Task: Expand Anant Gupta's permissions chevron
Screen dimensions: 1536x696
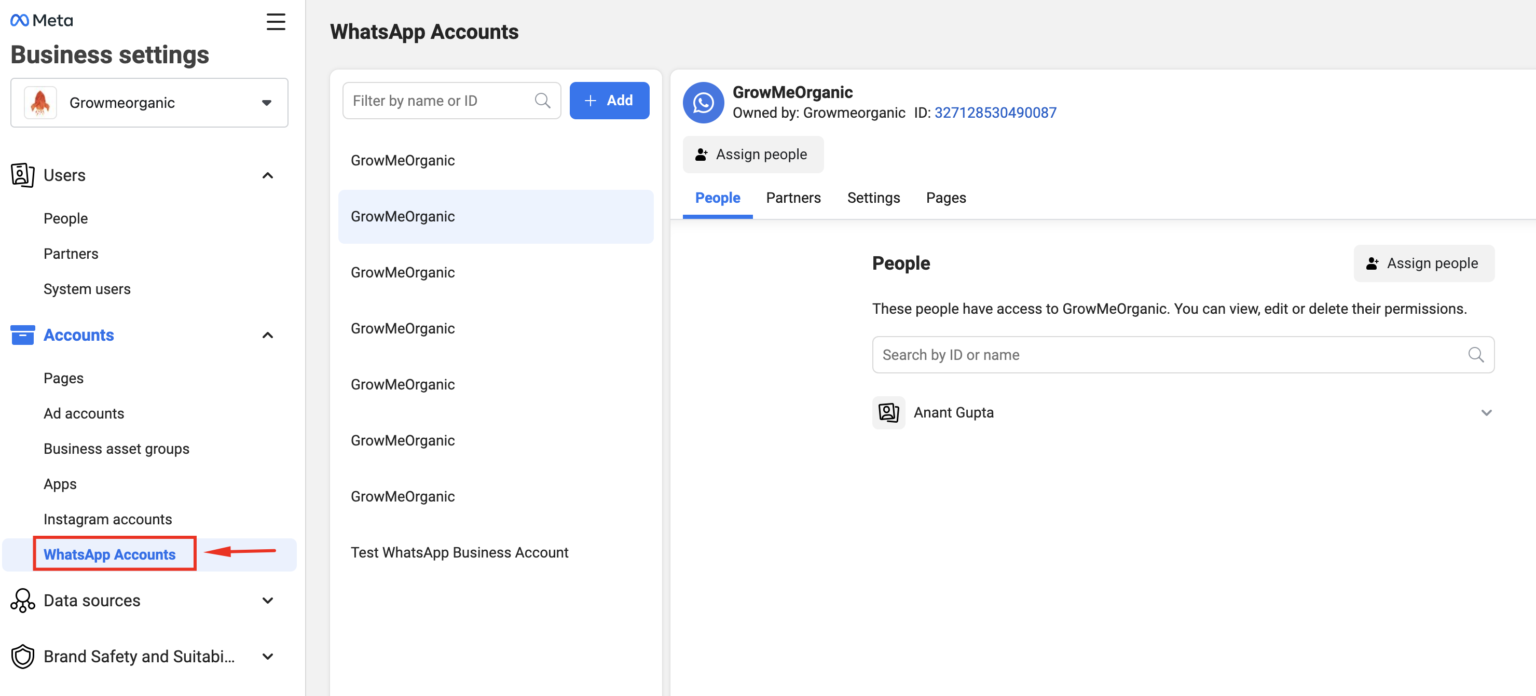Action: [1486, 413]
